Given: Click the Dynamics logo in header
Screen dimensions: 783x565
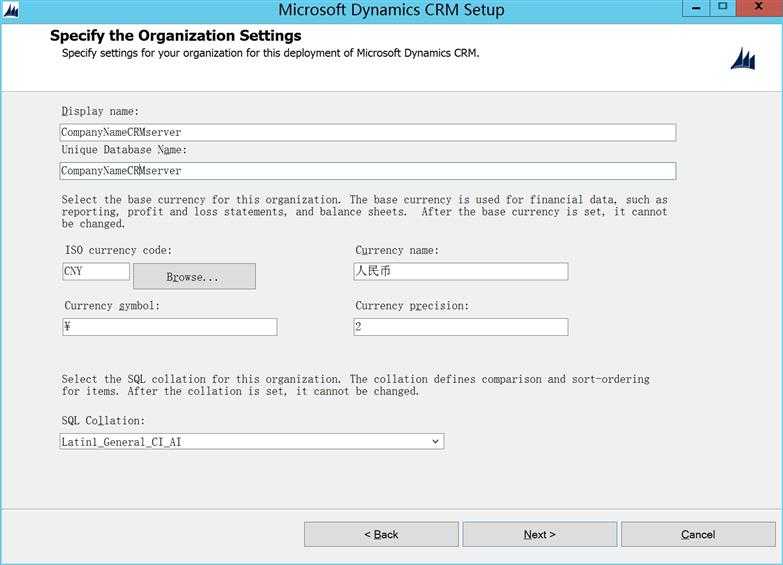Looking at the screenshot, I should pyautogui.click(x=743, y=59).
